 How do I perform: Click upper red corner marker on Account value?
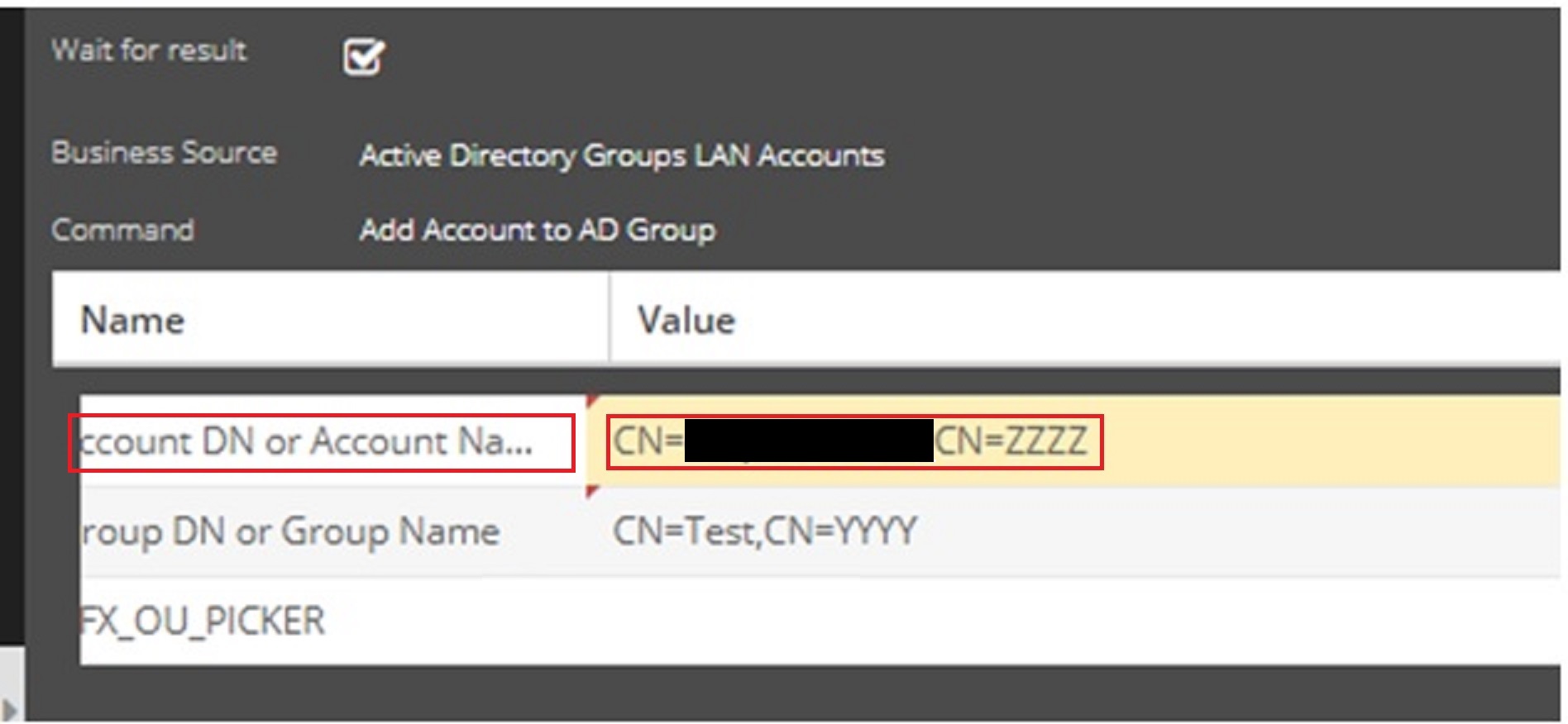591,401
